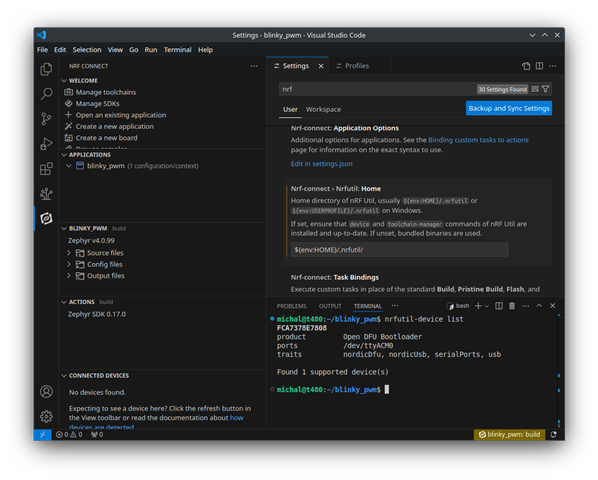Open the Terminal menu
The image size is (598, 480).
click(x=177, y=50)
